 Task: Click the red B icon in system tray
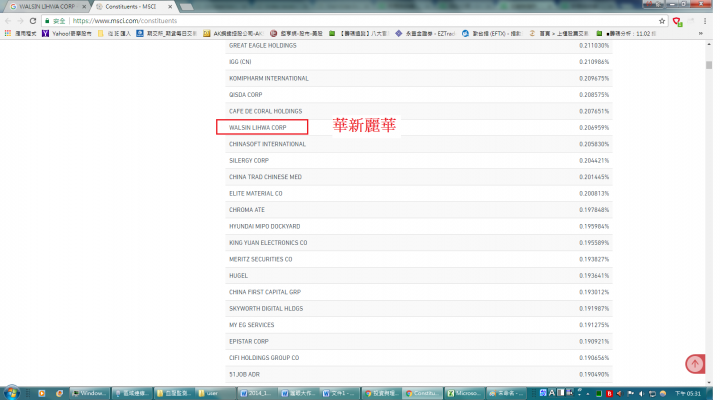coord(609,394)
